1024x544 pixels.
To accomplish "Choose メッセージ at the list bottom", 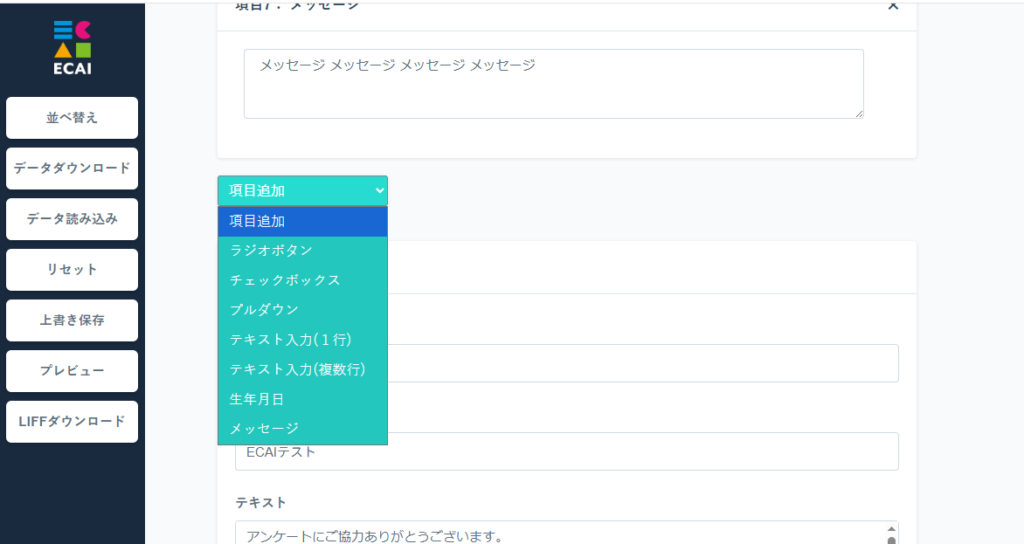I will (x=302, y=428).
